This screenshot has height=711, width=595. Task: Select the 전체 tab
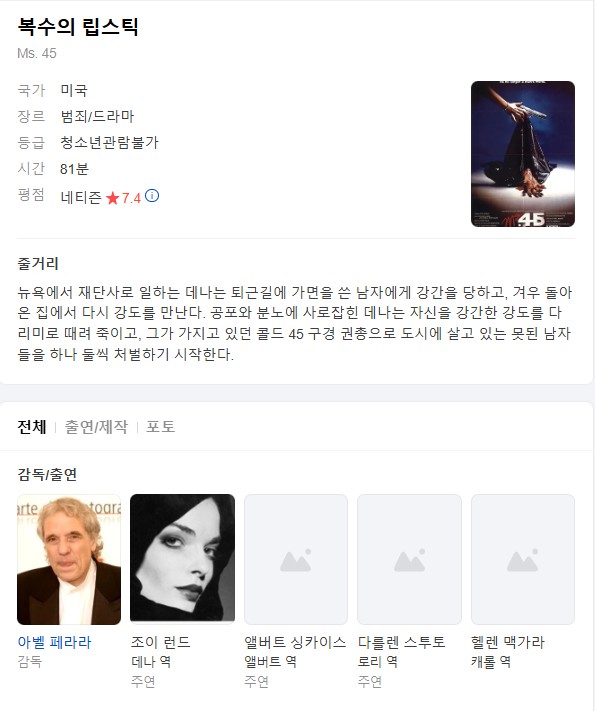32,427
